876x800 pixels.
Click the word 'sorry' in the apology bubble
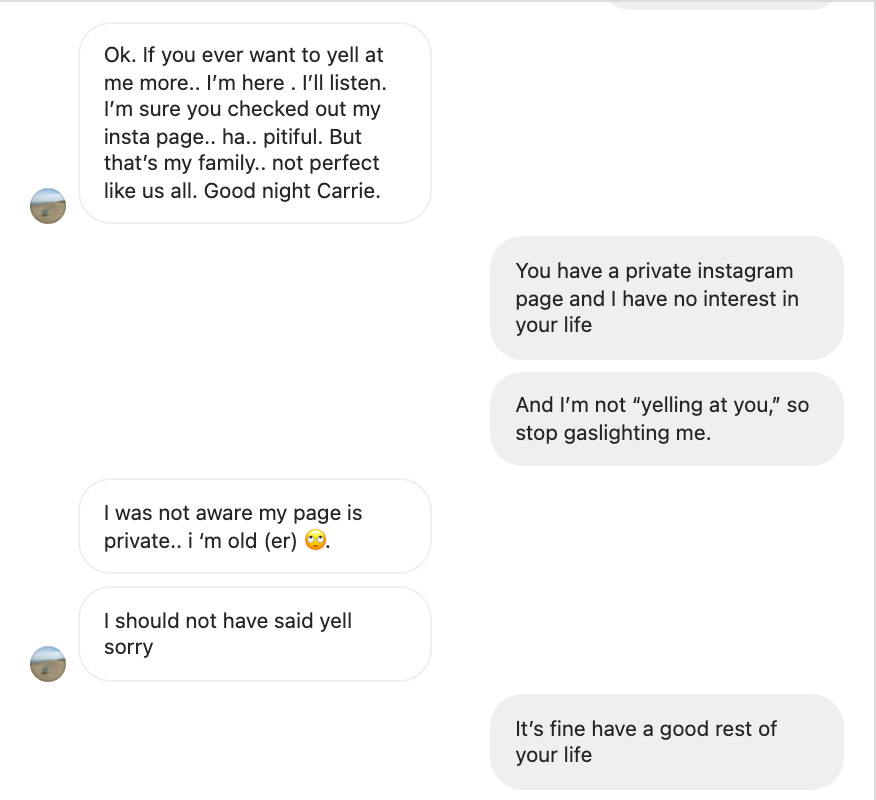[128, 647]
